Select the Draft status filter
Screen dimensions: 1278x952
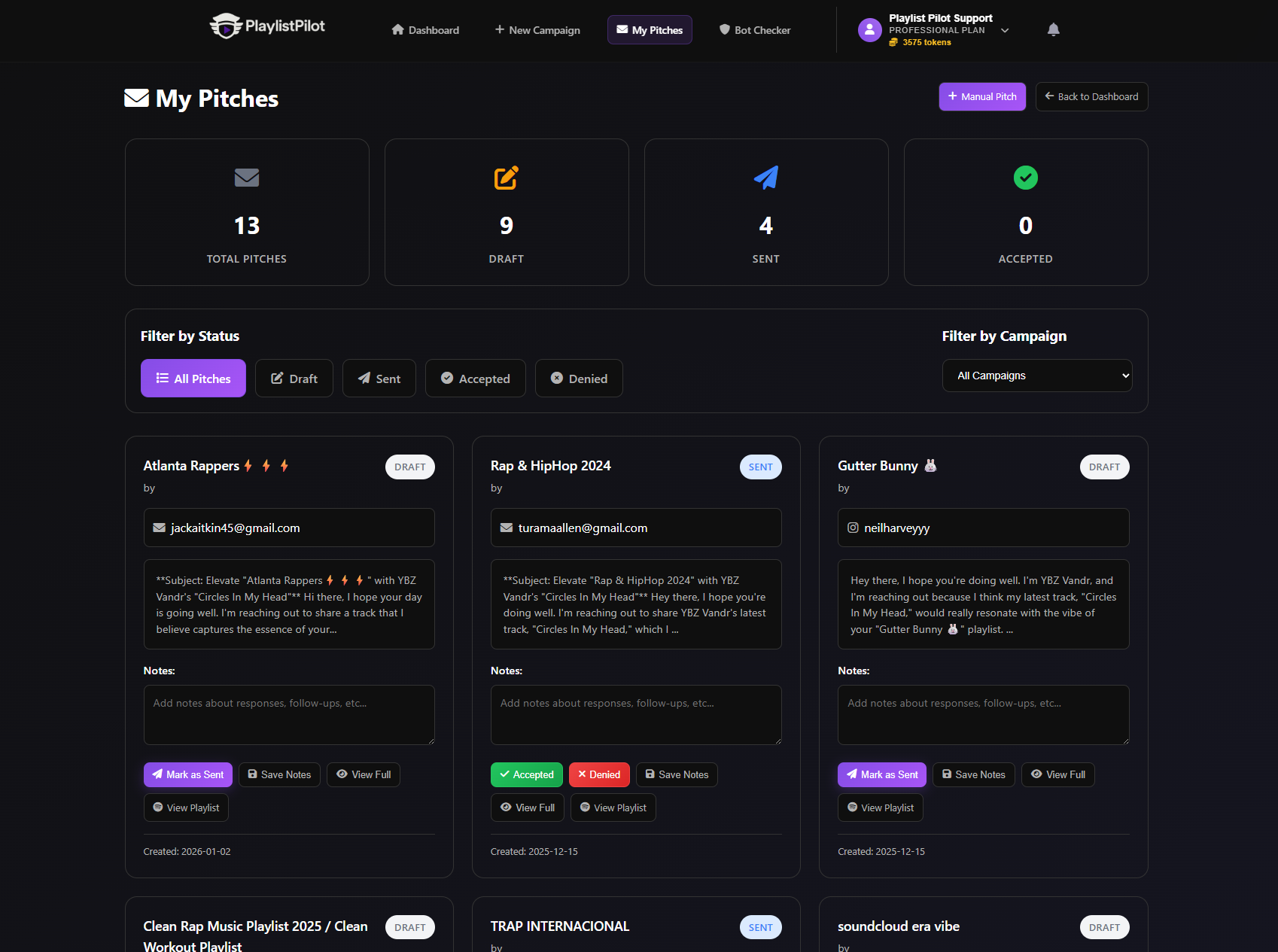pyautogui.click(x=294, y=378)
